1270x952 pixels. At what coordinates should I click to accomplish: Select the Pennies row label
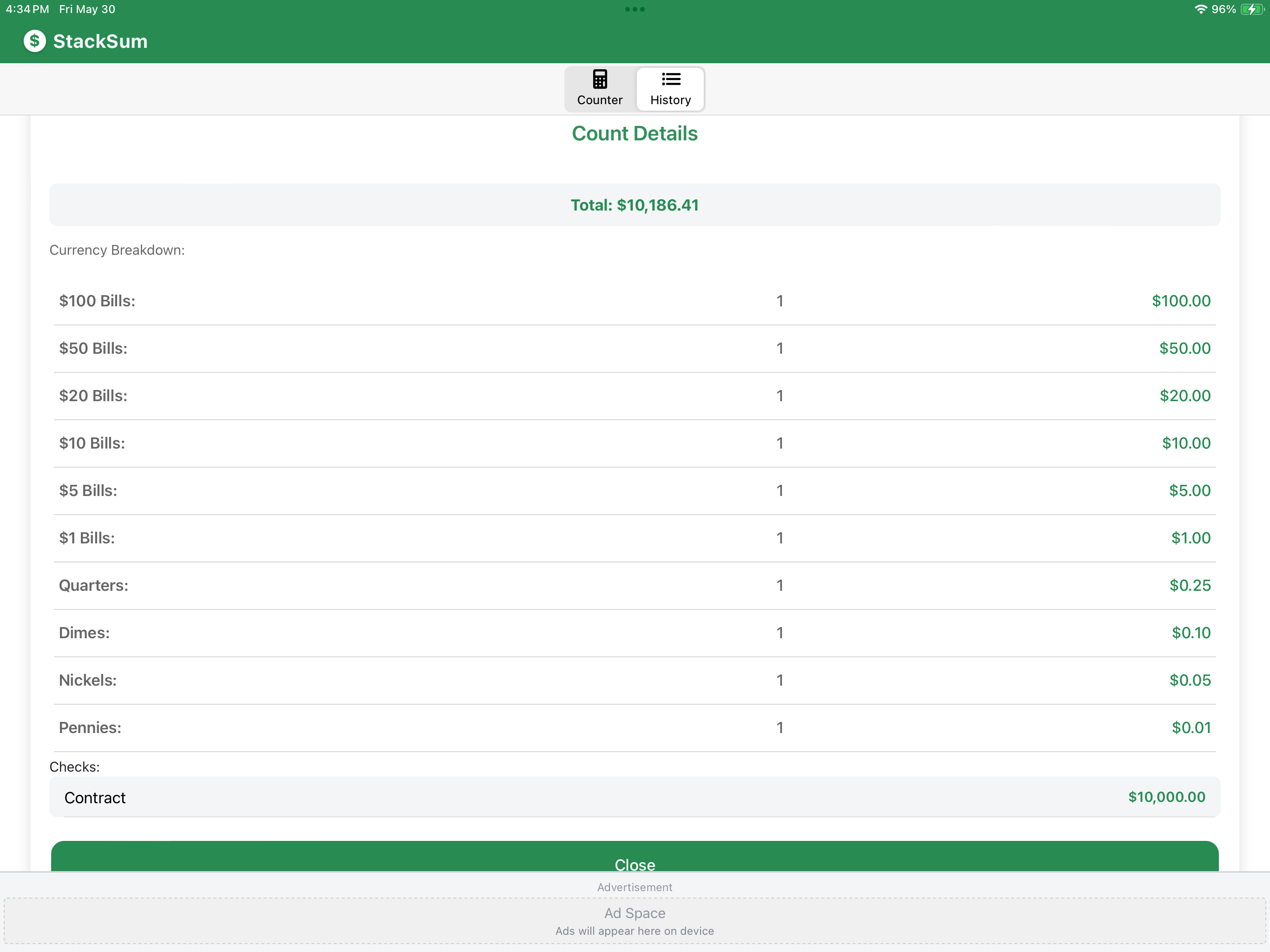tap(90, 727)
